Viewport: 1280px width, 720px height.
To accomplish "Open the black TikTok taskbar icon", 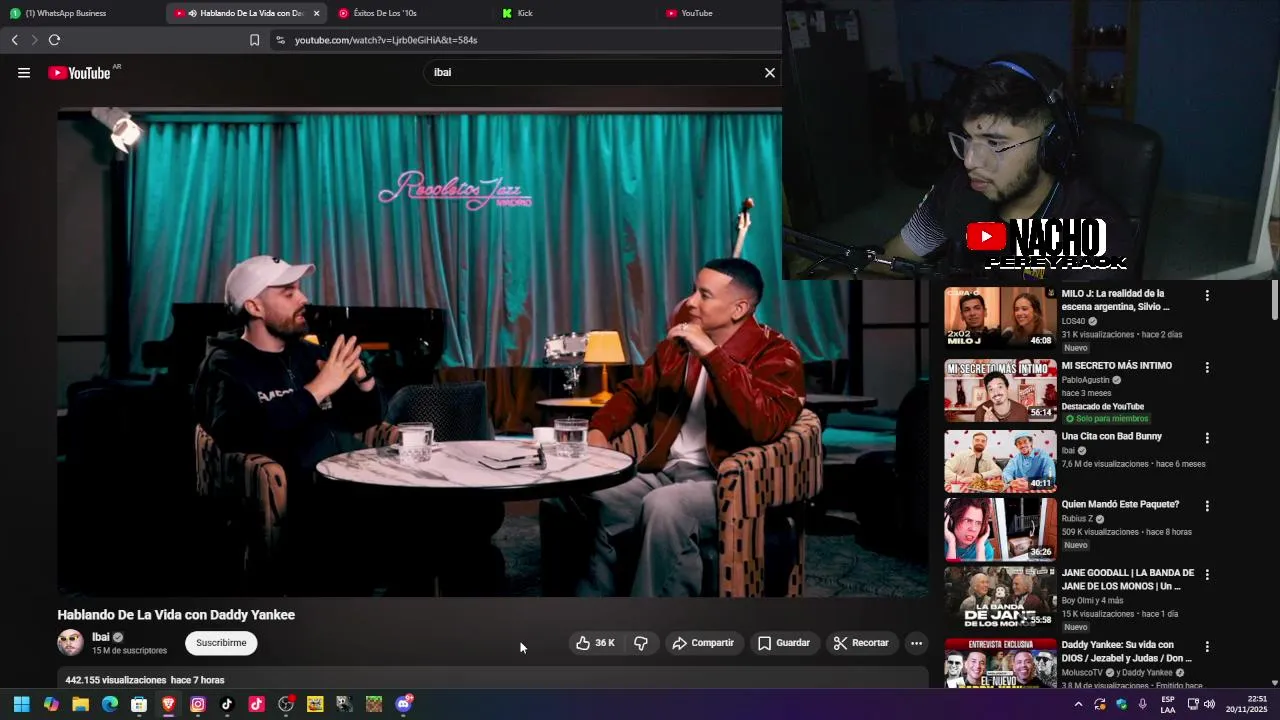I will (227, 704).
